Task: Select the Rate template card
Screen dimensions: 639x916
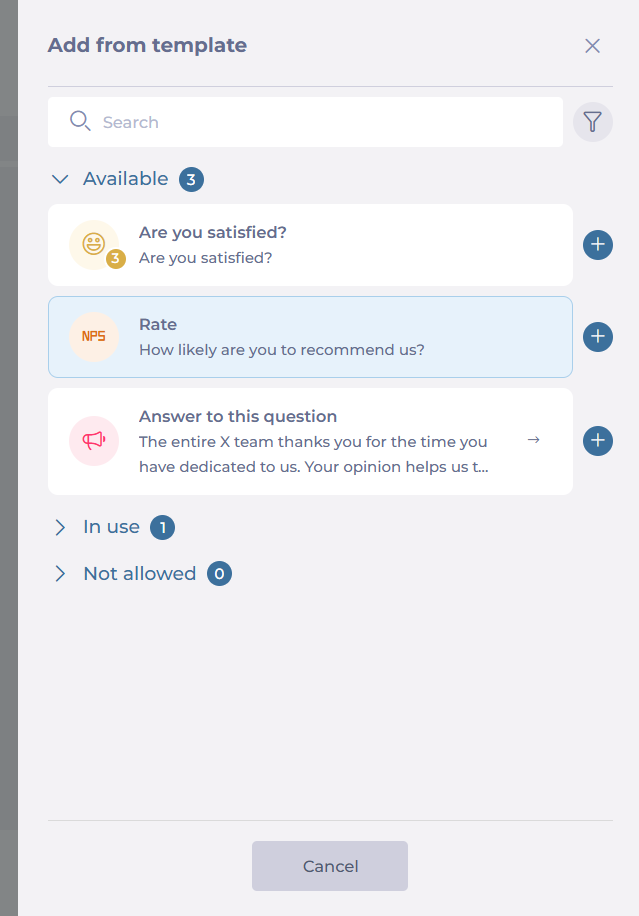Action: point(310,337)
